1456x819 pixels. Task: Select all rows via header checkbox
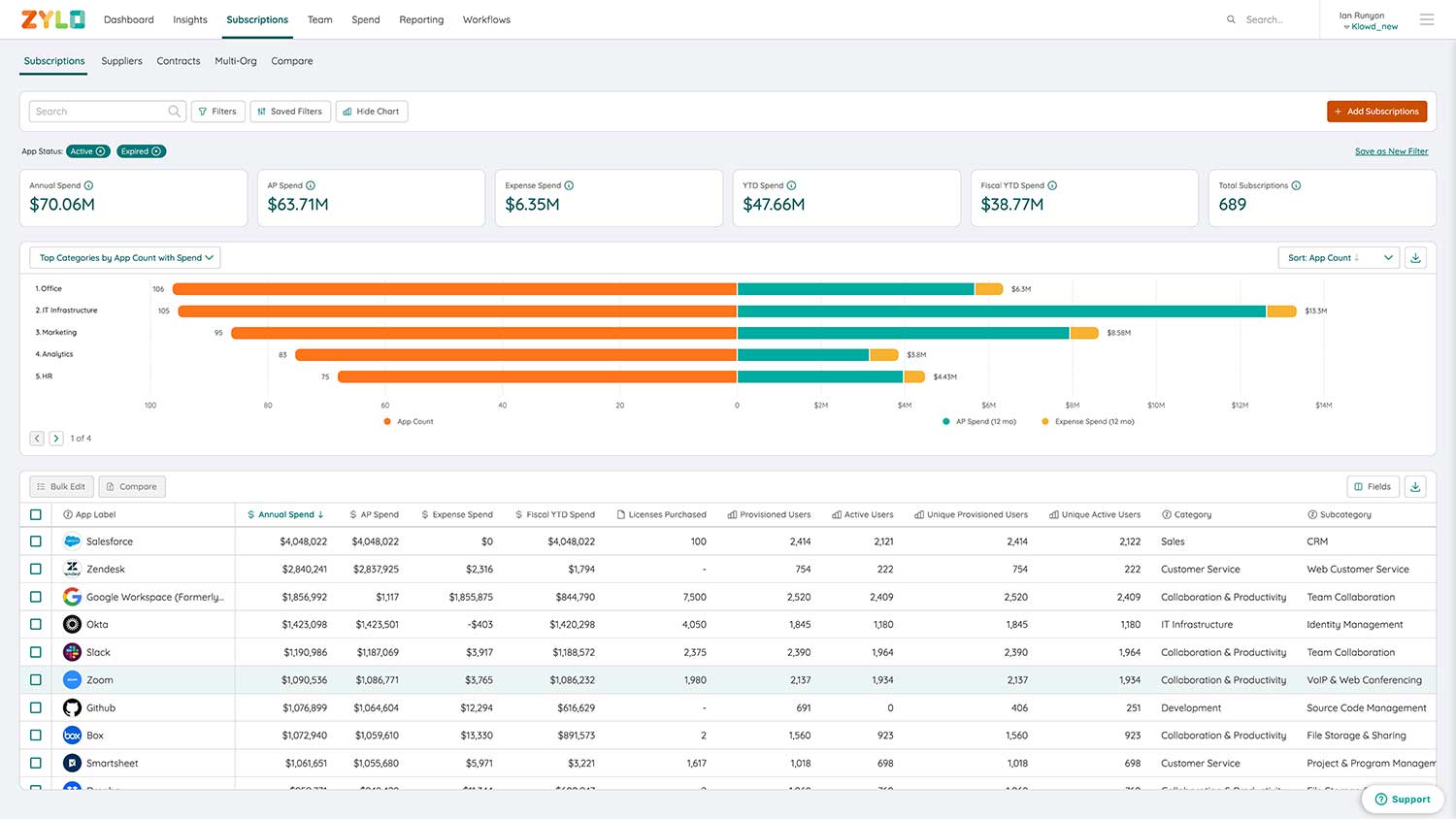36,514
